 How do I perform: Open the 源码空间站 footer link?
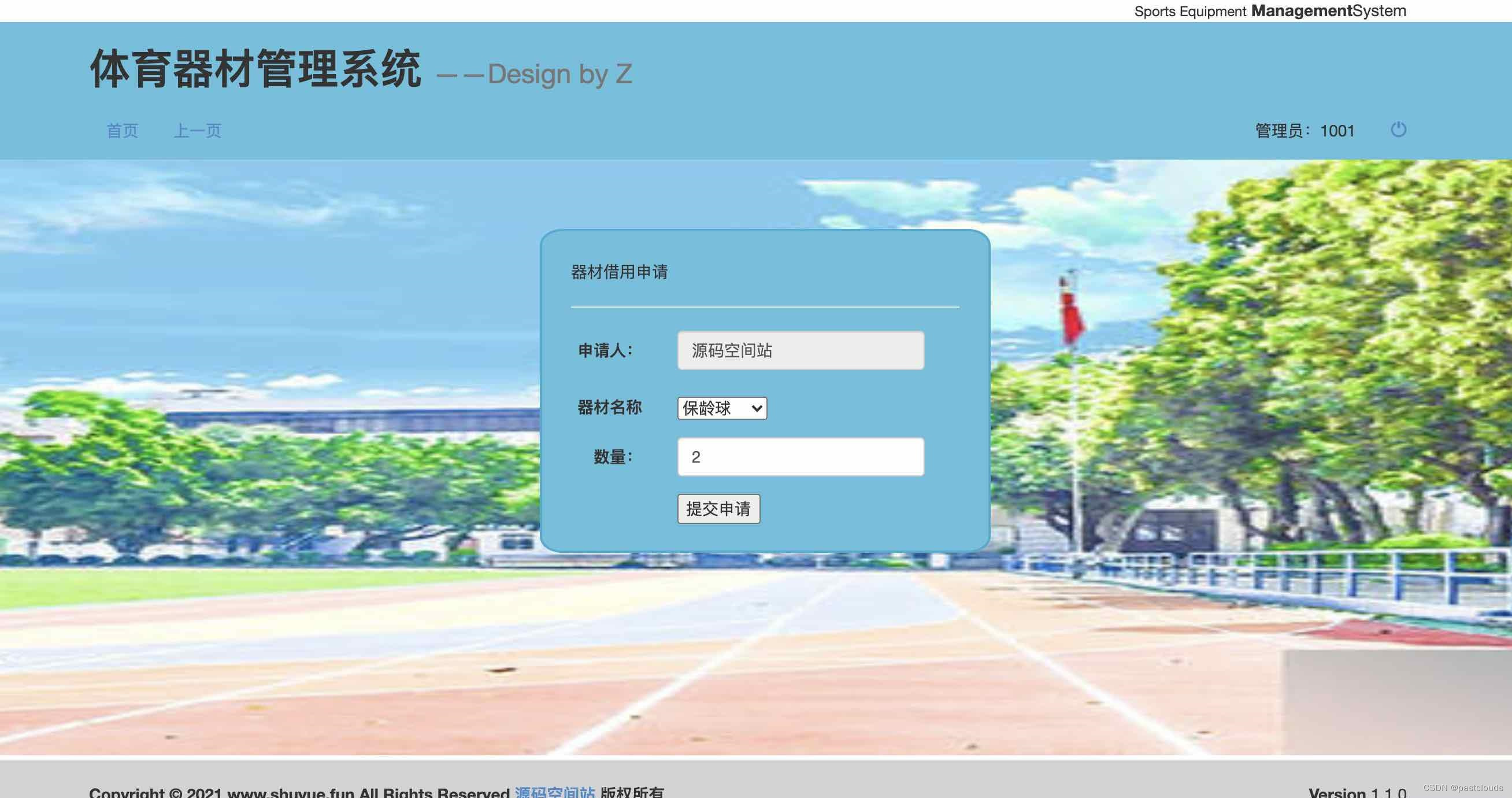click(x=555, y=792)
